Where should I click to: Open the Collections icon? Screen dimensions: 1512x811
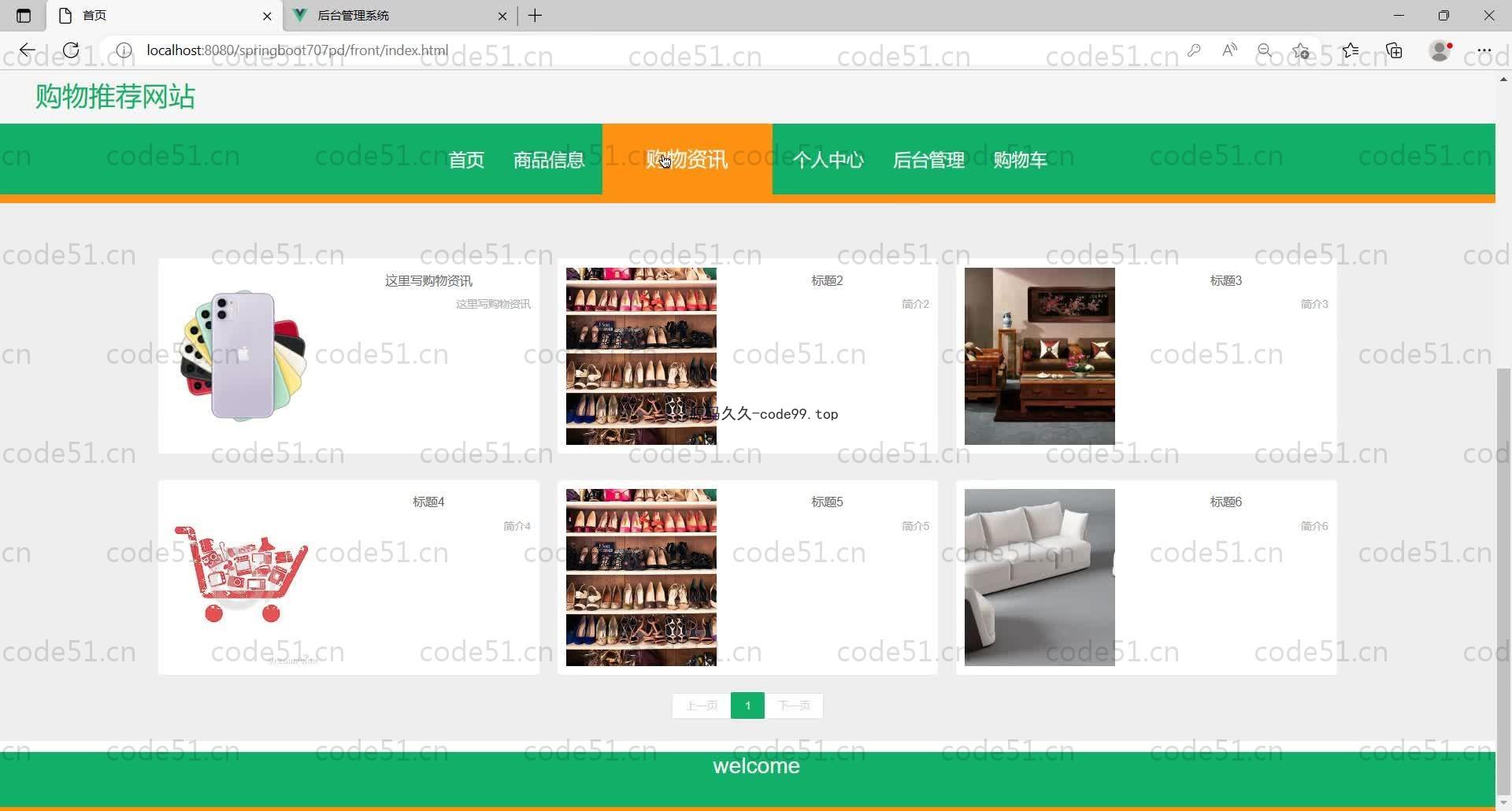pyautogui.click(x=1395, y=50)
